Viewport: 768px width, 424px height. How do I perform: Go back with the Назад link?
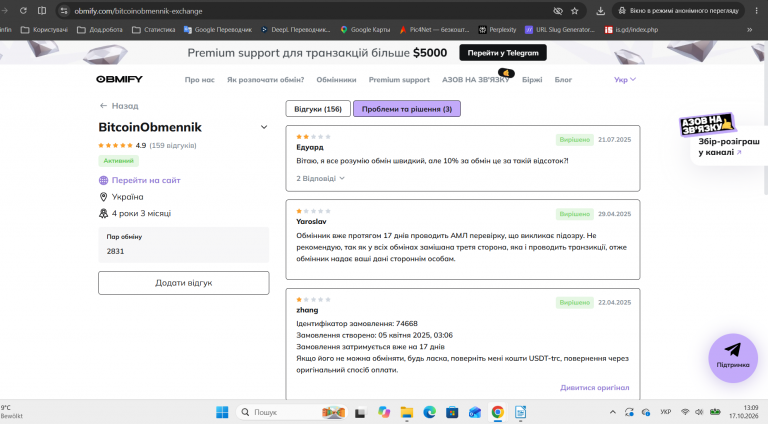point(119,106)
